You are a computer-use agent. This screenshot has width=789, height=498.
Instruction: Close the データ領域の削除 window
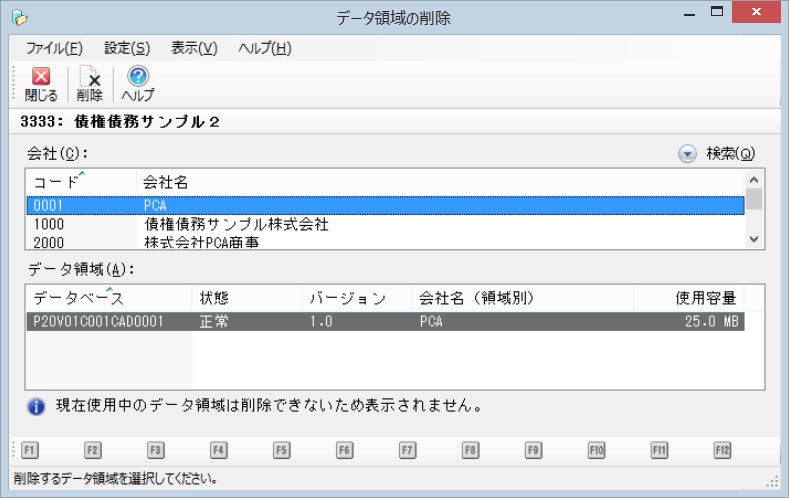coord(756,12)
